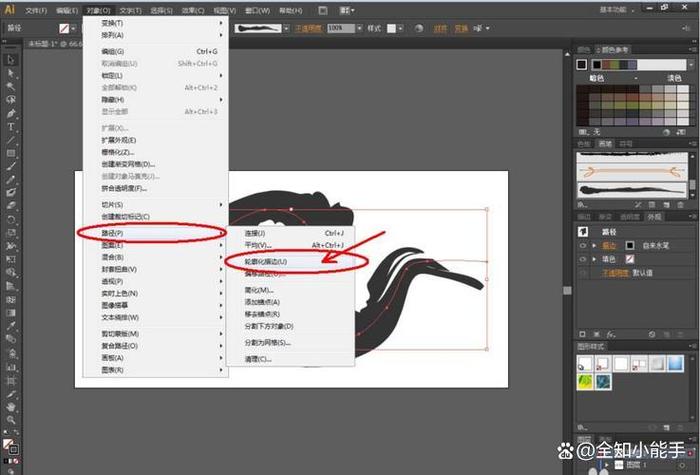
Task: Open the fill color dropdown in control bar
Action: click(x=73, y=28)
